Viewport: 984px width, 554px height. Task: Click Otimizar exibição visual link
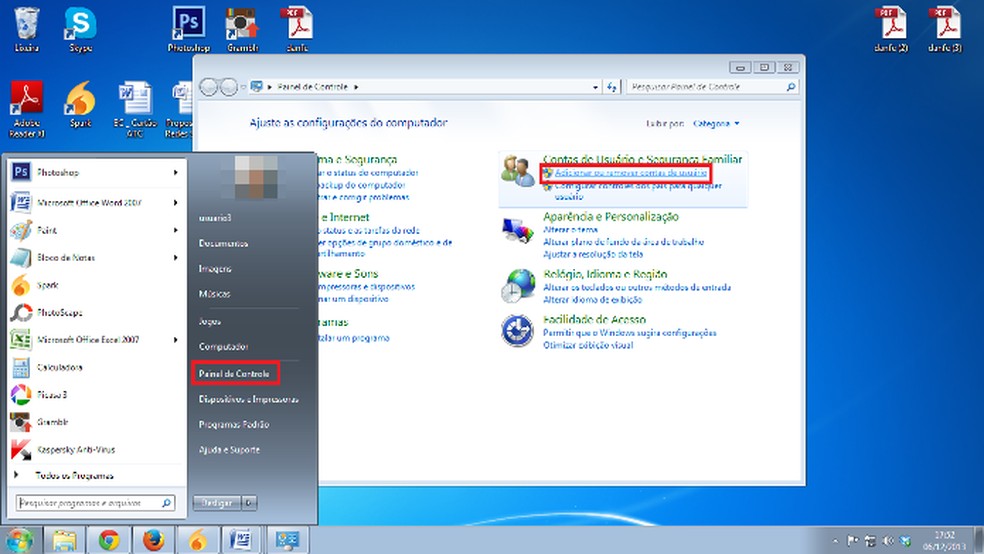tap(588, 345)
